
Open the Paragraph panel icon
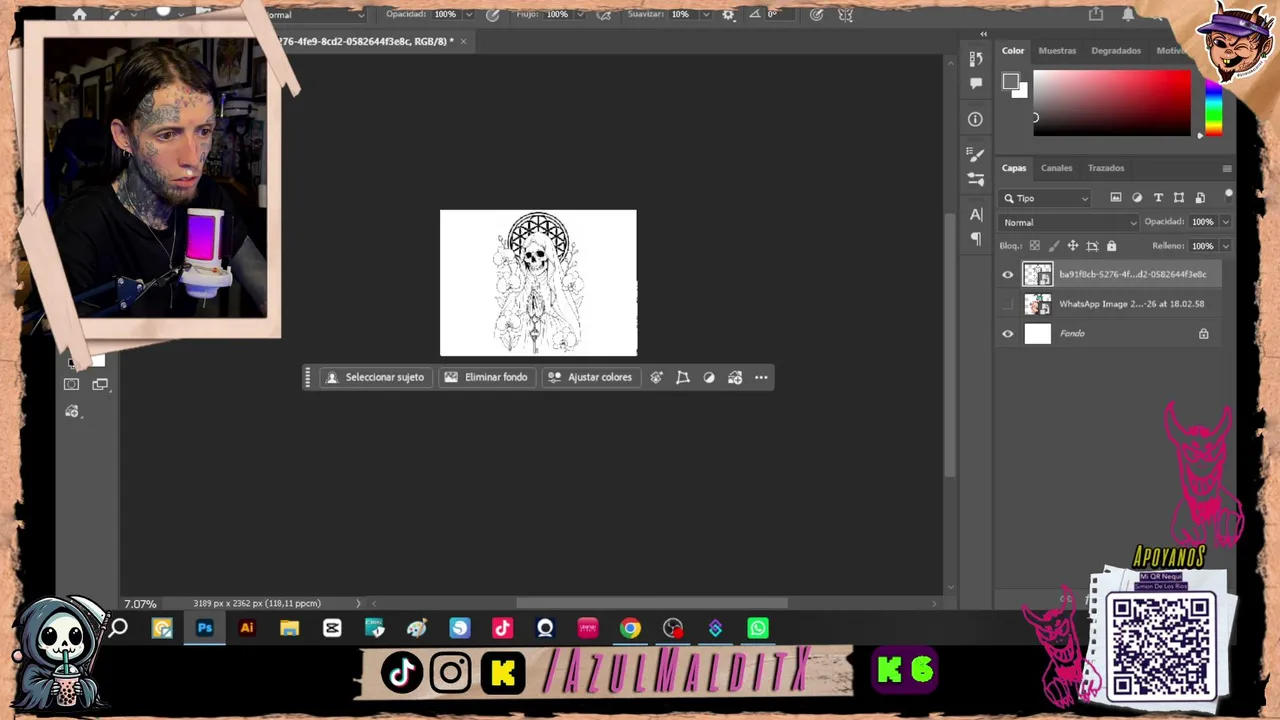976,239
